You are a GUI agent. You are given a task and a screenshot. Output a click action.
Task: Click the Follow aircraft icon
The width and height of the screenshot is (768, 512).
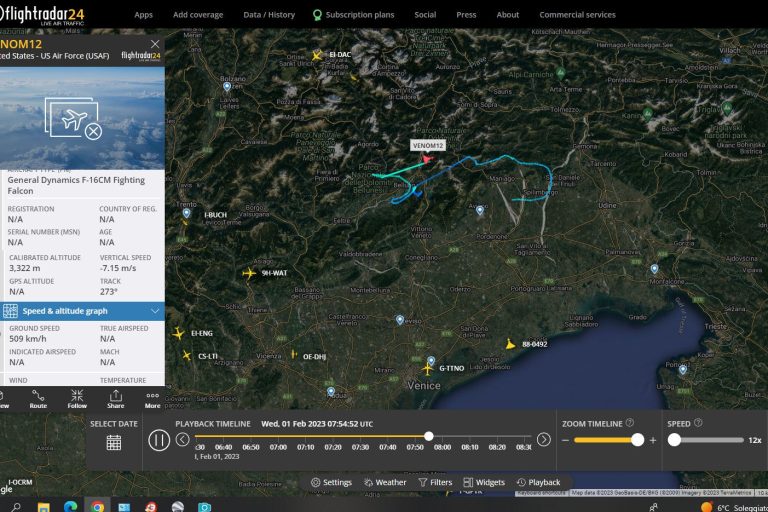77,398
